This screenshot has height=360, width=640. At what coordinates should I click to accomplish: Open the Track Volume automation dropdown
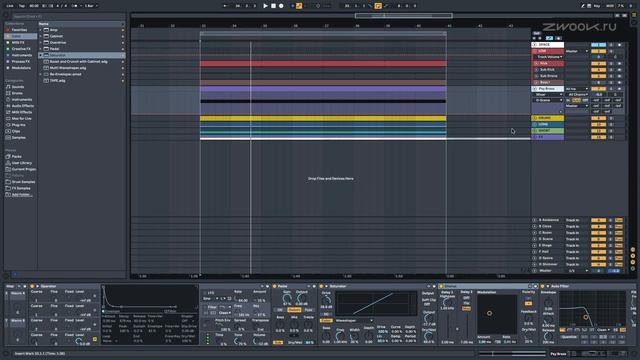549,57
